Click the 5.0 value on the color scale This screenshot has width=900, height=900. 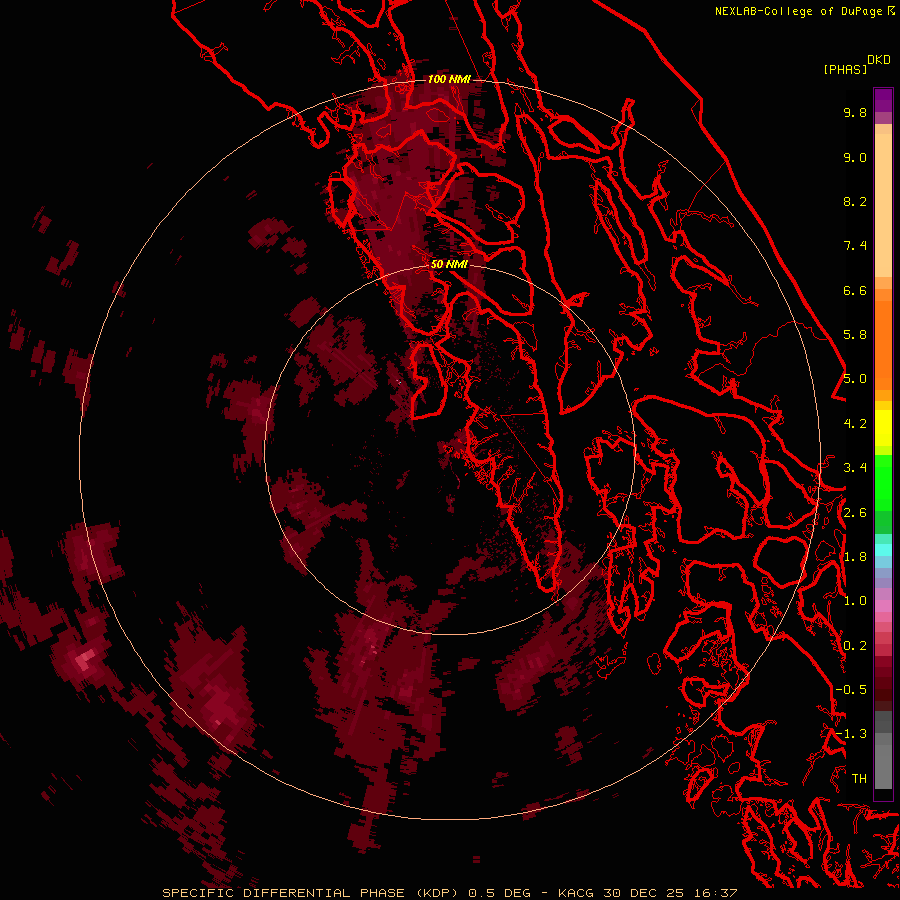tap(855, 379)
